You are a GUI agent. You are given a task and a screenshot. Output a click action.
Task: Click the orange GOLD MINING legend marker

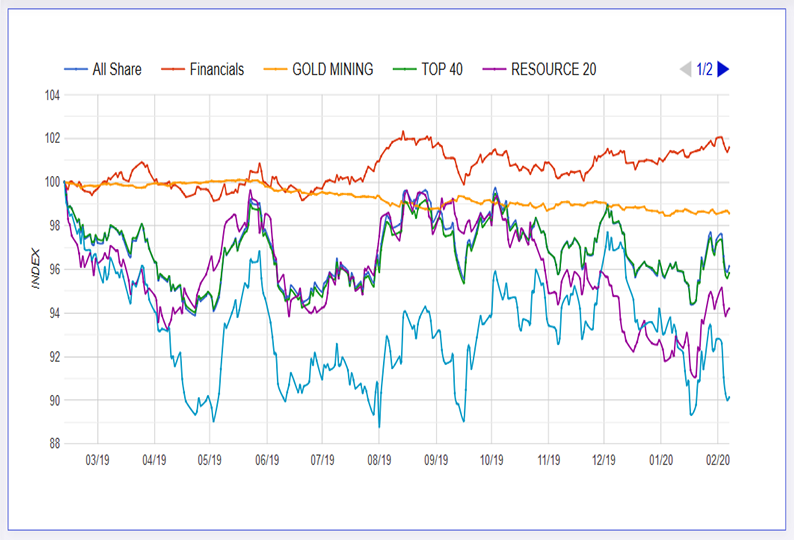[x=274, y=70]
